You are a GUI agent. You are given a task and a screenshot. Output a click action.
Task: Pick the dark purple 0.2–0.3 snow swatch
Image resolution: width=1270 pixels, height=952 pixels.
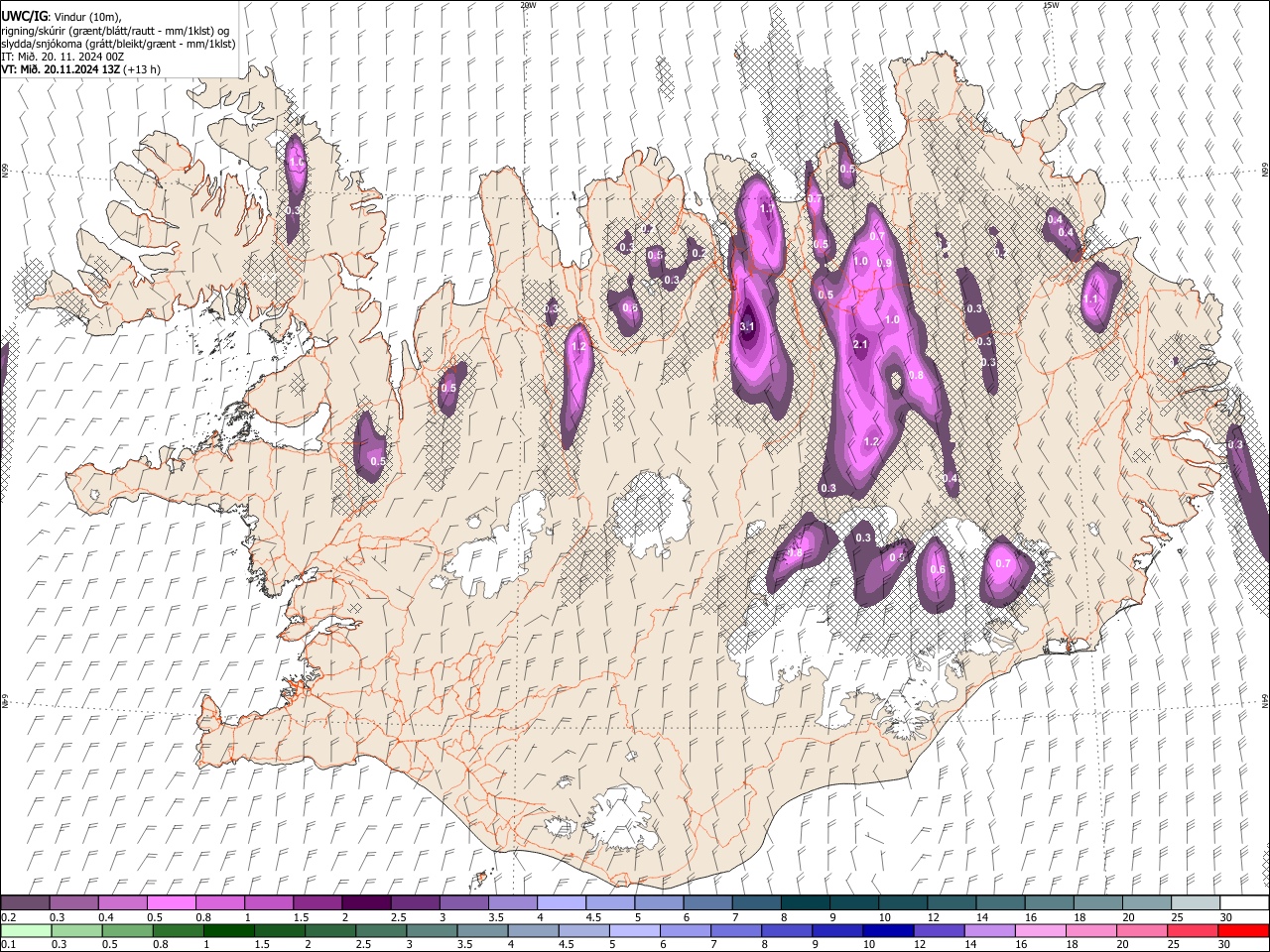pyautogui.click(x=26, y=903)
